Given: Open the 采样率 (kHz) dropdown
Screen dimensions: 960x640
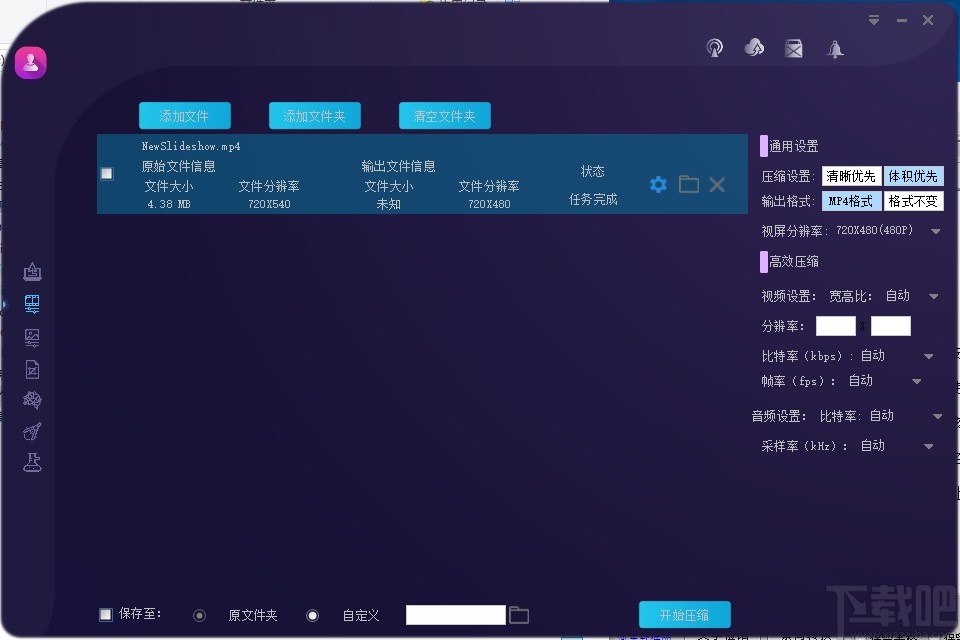Looking at the screenshot, I should click(x=929, y=445).
